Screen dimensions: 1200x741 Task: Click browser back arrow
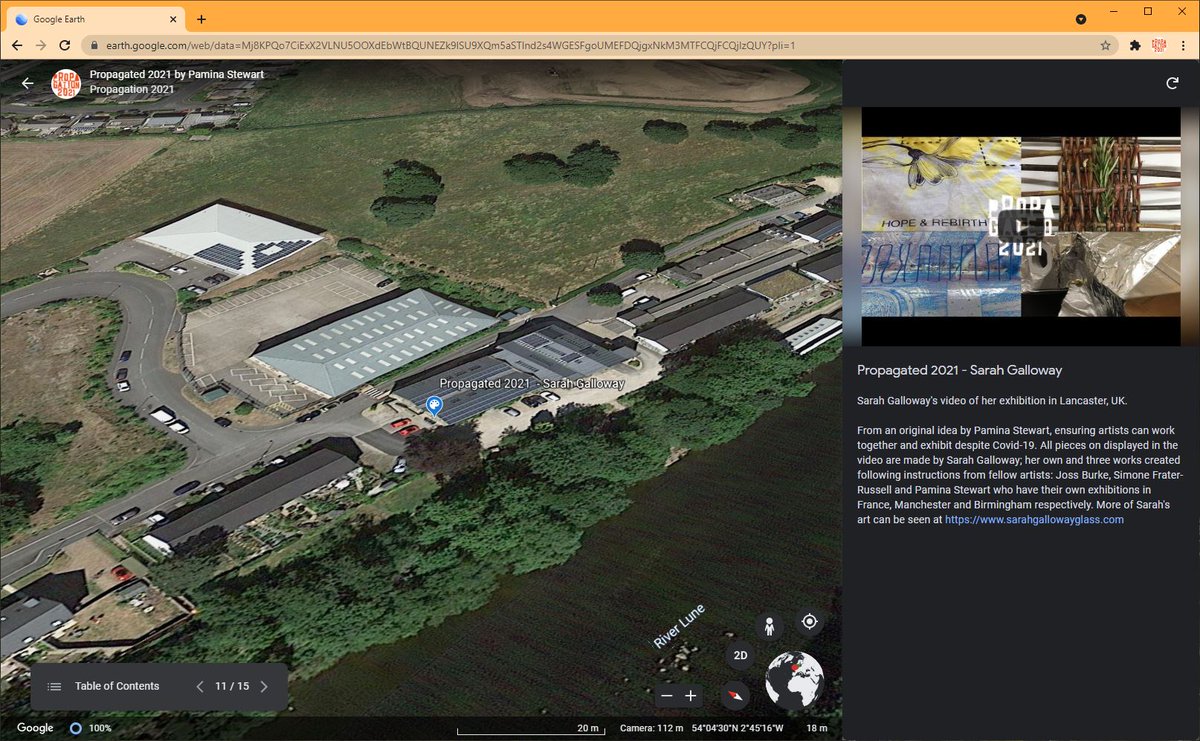[x=17, y=45]
